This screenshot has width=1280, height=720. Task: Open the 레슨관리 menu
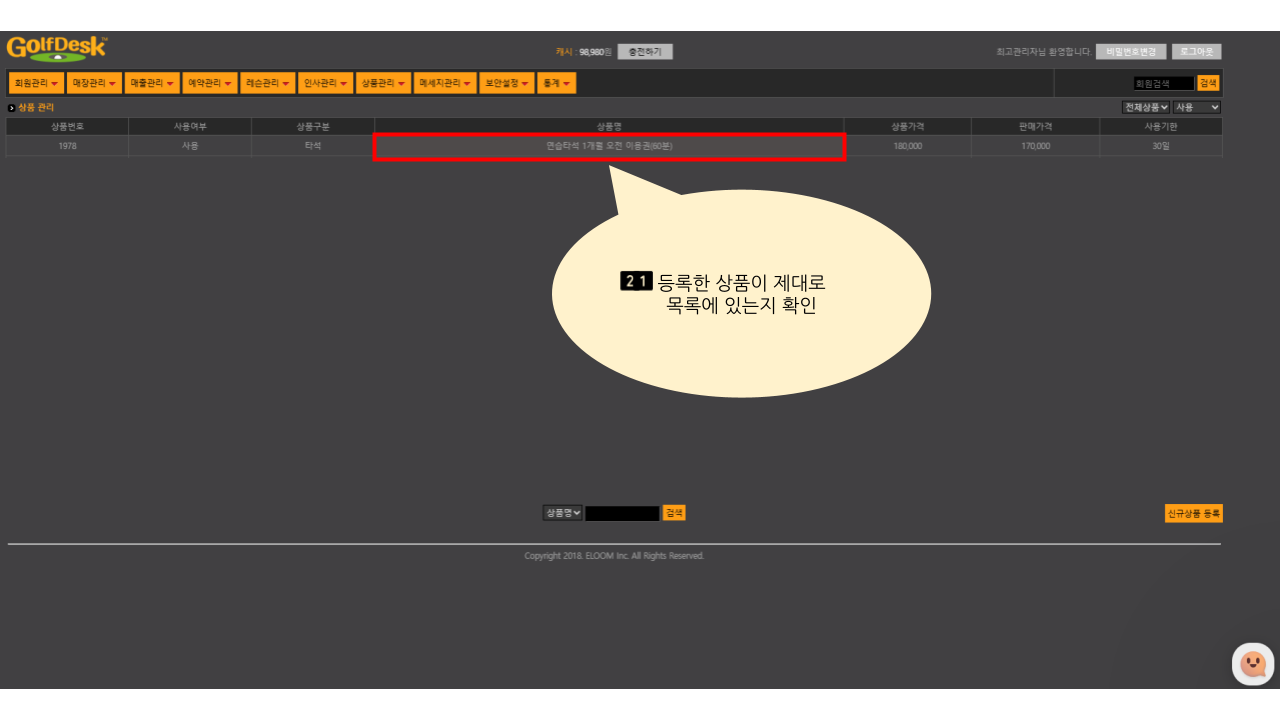(268, 83)
